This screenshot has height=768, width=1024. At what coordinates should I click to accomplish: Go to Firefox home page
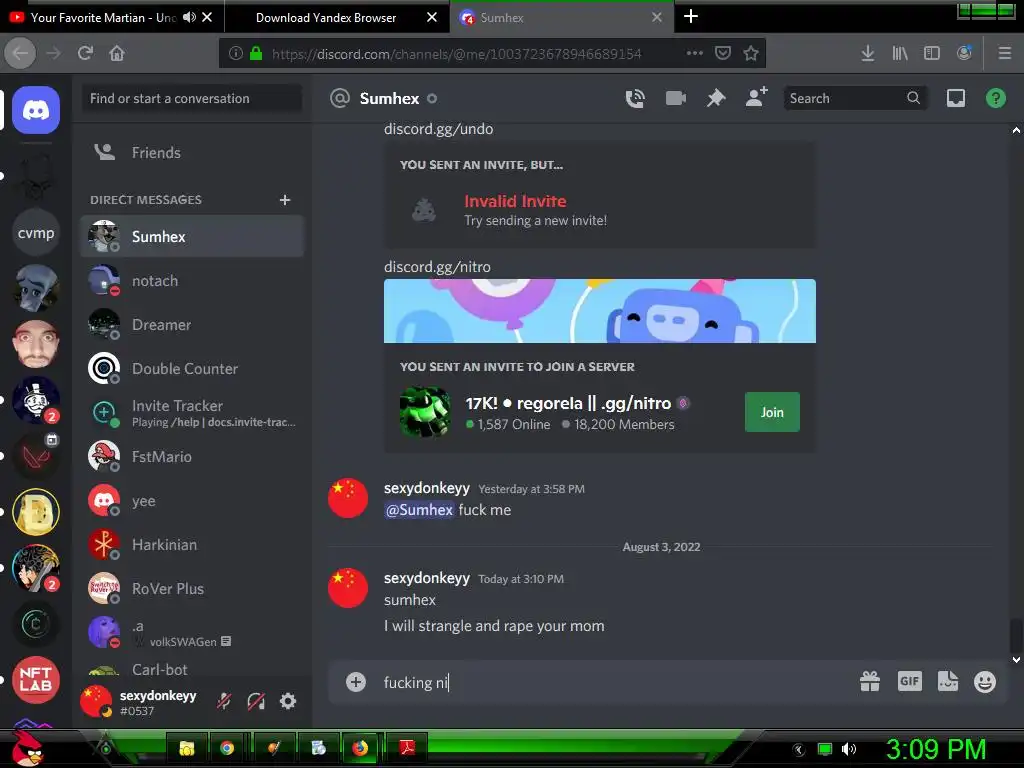point(117,53)
